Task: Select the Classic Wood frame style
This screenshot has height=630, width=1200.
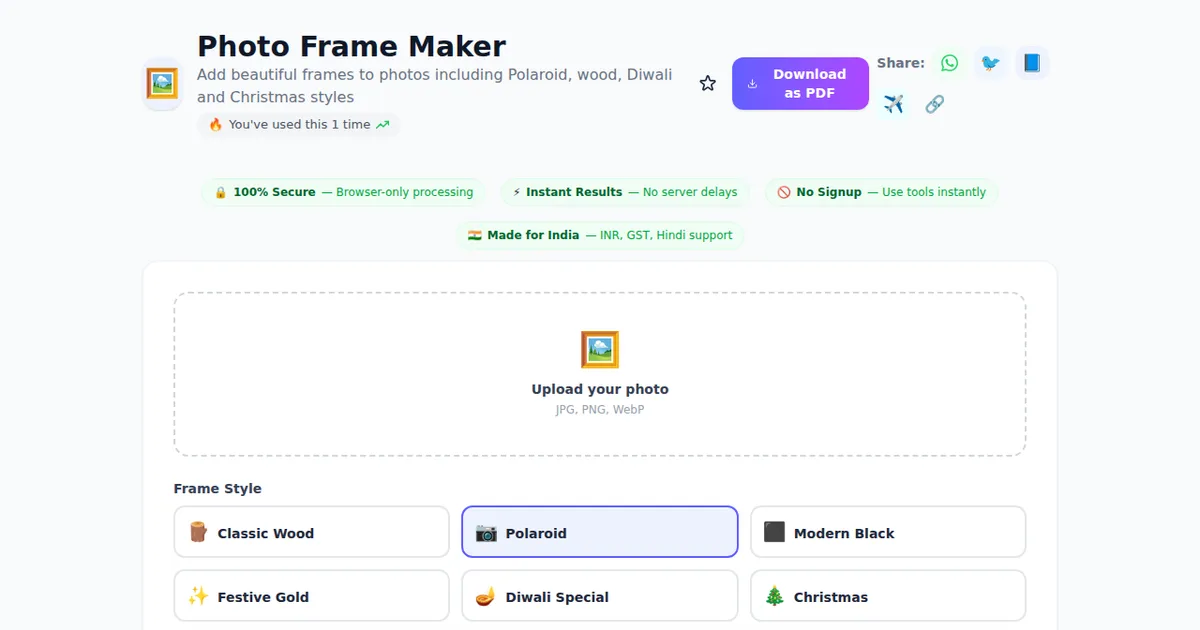Action: (311, 531)
